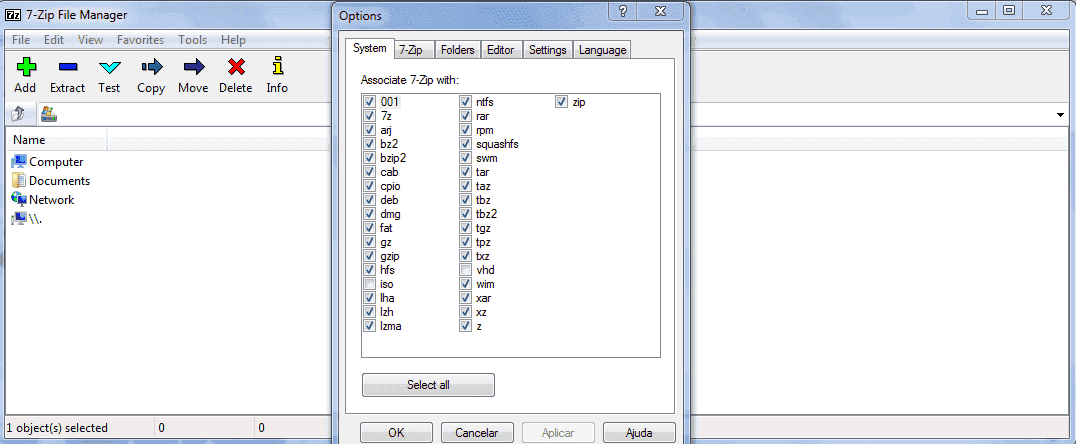The image size is (1076, 444).
Task: Select the Copy toolbar icon
Action: pos(151,67)
